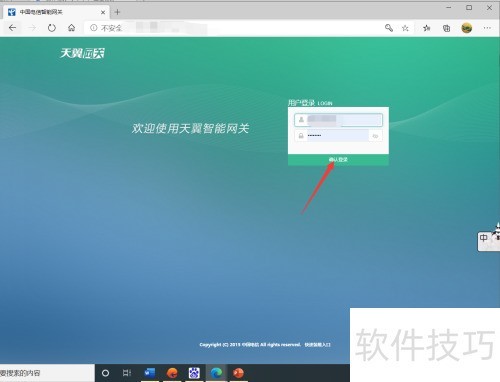The image size is (500, 382).
Task: Click the 天翼网关 logo
Action: 82,53
